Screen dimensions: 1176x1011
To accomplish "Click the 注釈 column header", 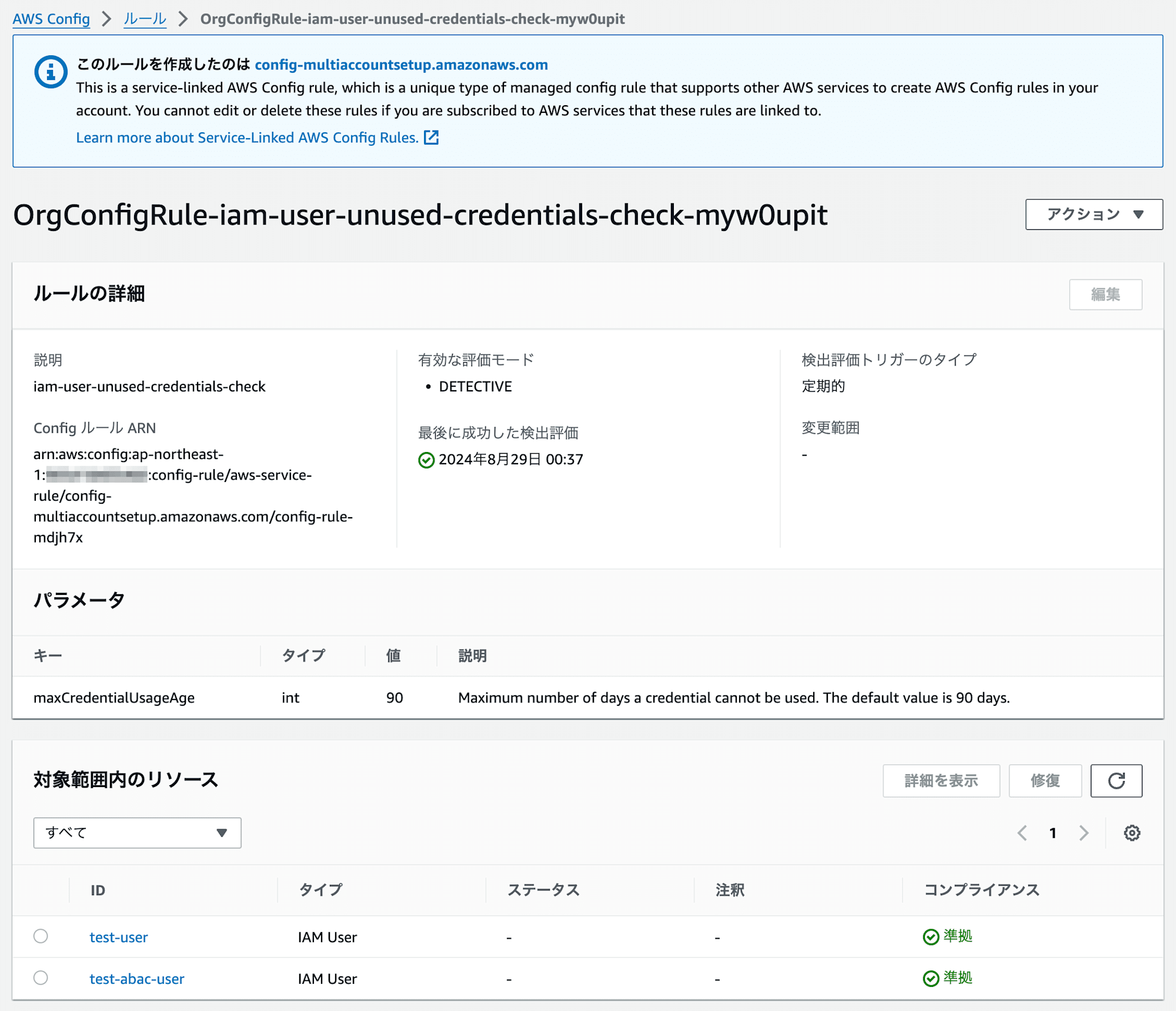I will (x=730, y=891).
